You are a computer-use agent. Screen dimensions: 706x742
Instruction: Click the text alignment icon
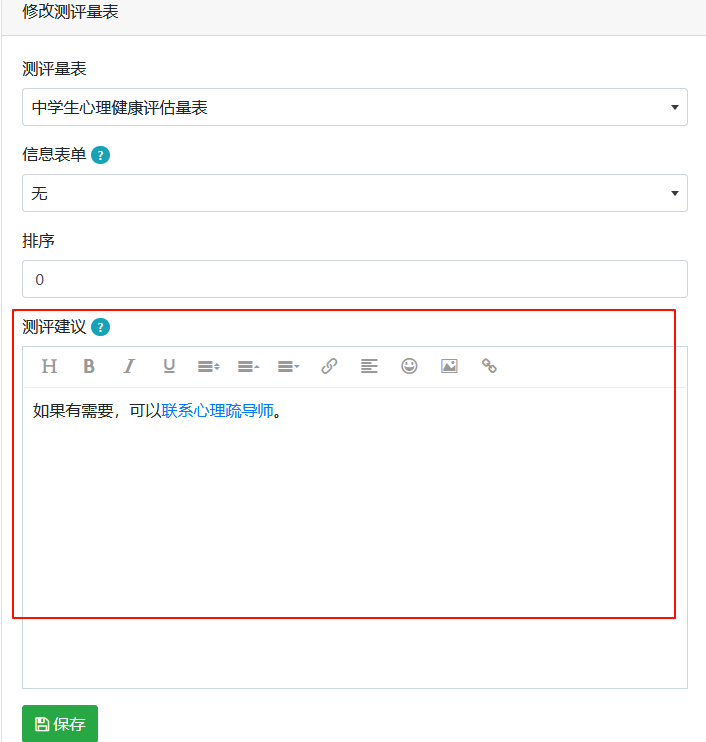(x=369, y=366)
